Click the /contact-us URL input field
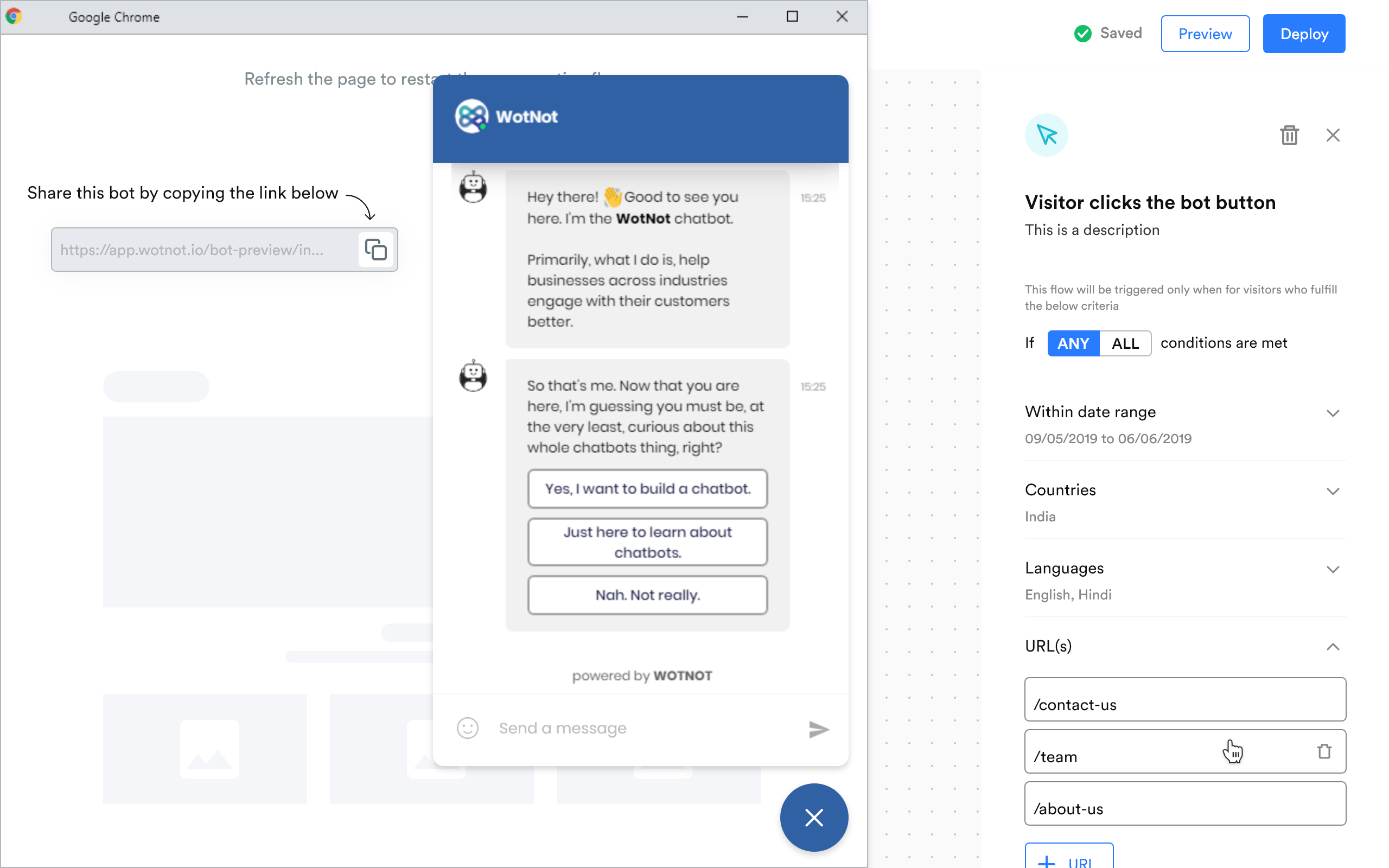The height and width of the screenshot is (868, 1389). [1184, 699]
